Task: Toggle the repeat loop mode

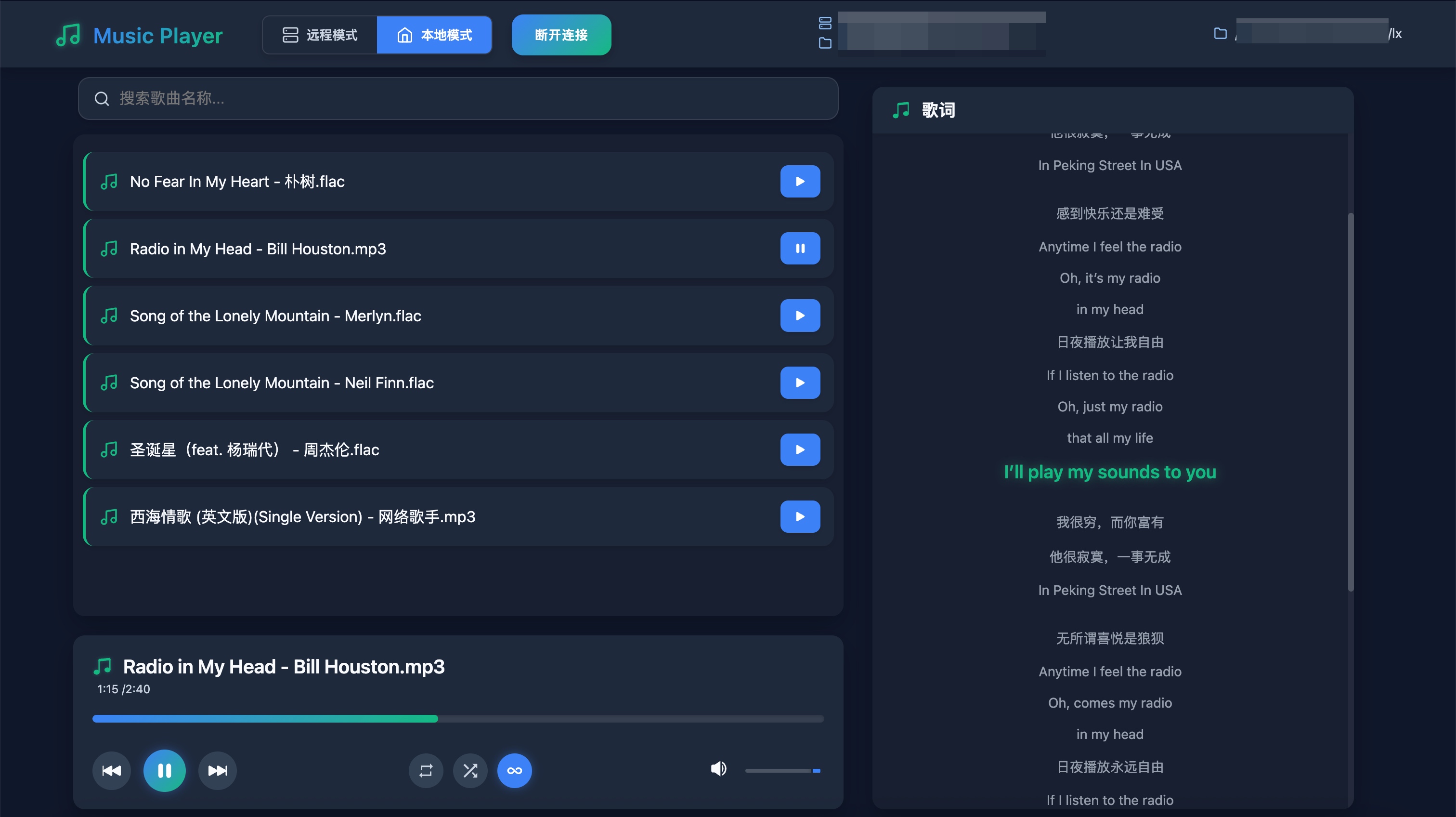Action: pyautogui.click(x=426, y=771)
